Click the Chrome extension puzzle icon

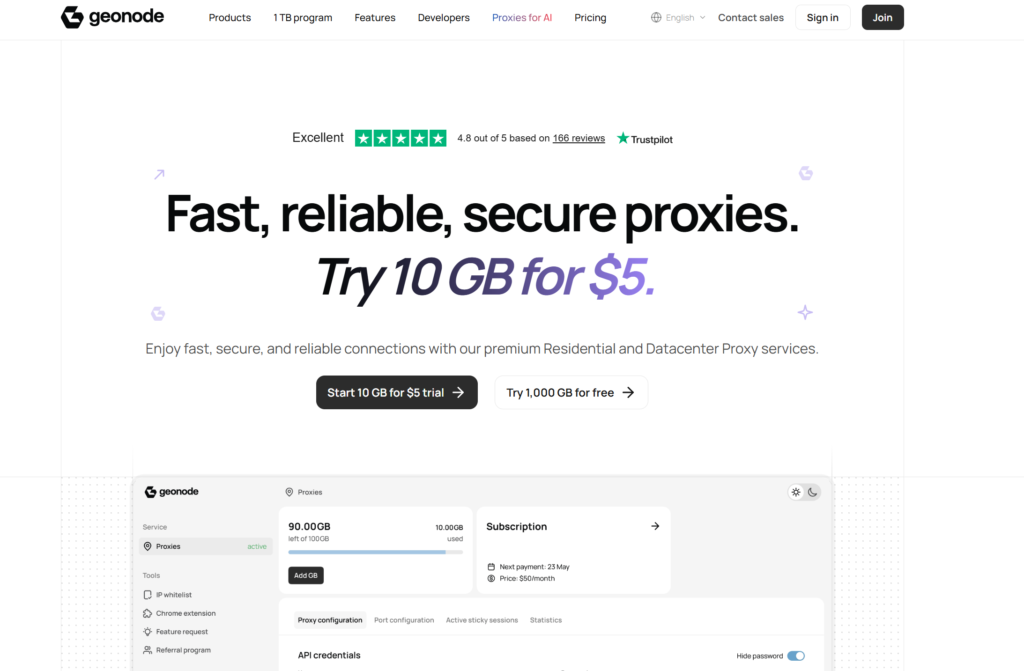pyautogui.click(x=148, y=613)
